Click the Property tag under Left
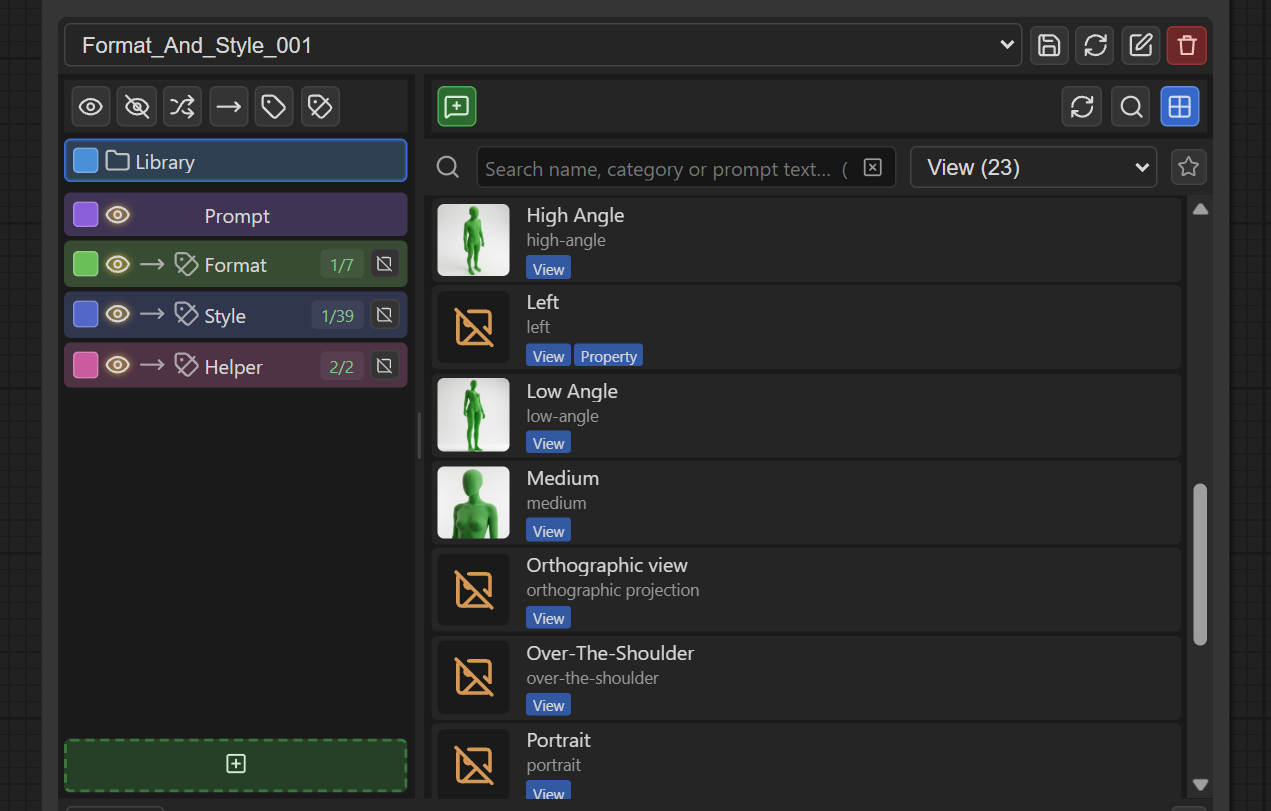Screen dimensions: 1271x811 (x=608, y=356)
